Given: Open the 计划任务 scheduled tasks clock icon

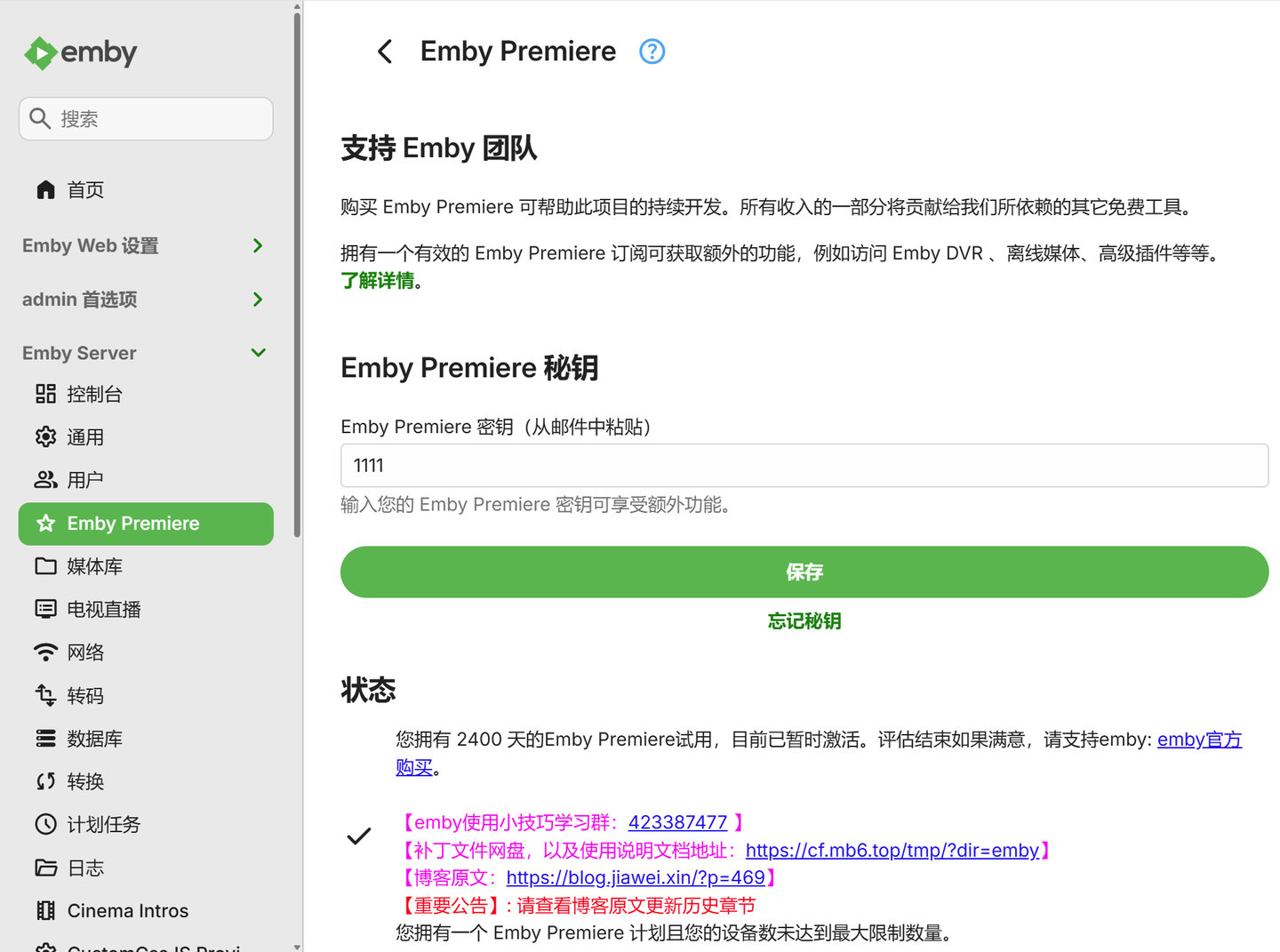Looking at the screenshot, I should click(x=104, y=824).
